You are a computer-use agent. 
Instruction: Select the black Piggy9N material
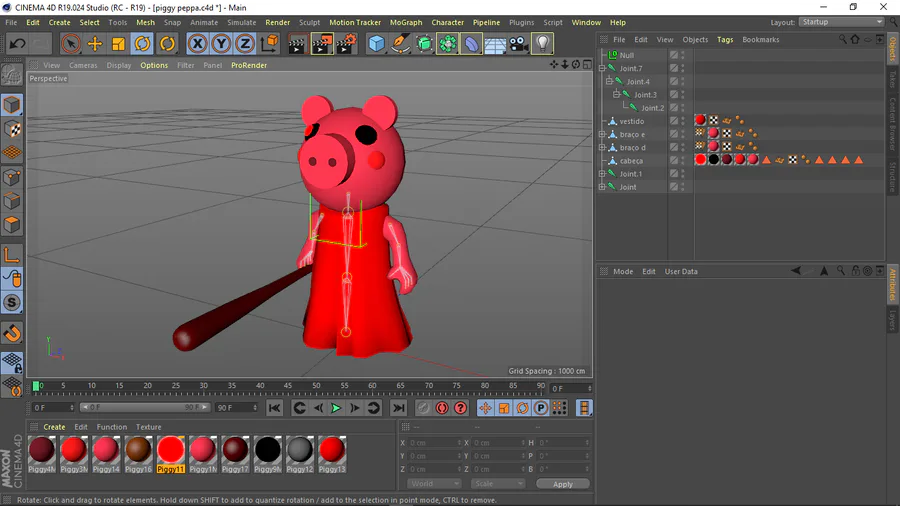tap(267, 454)
